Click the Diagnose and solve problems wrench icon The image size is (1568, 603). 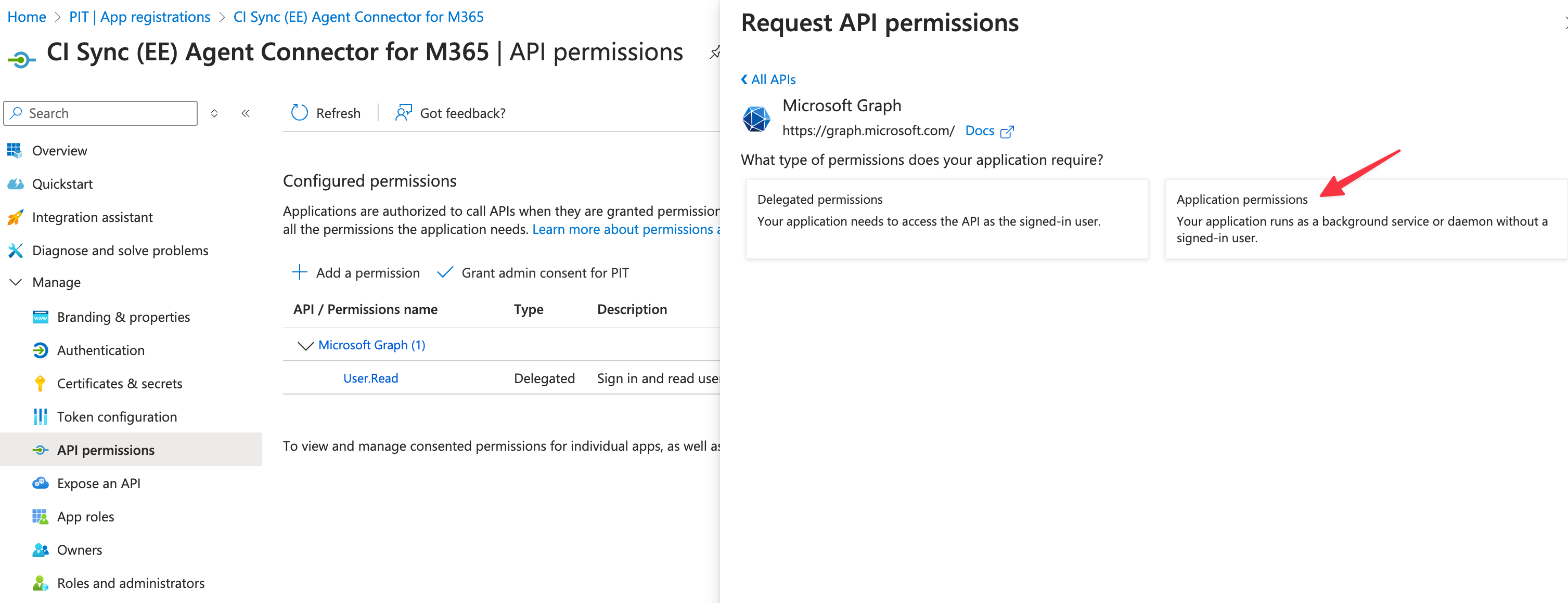point(15,251)
